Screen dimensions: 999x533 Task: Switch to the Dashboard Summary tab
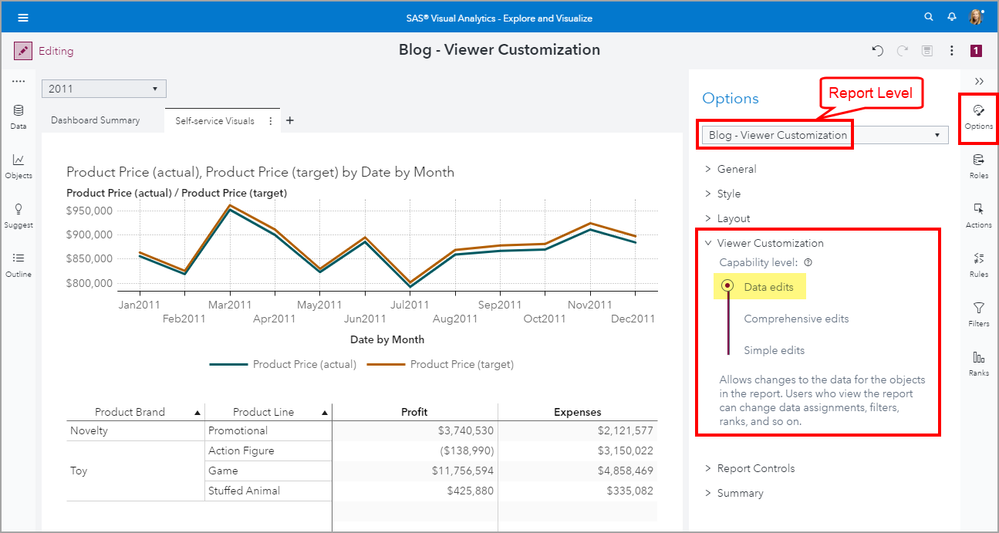[95, 121]
